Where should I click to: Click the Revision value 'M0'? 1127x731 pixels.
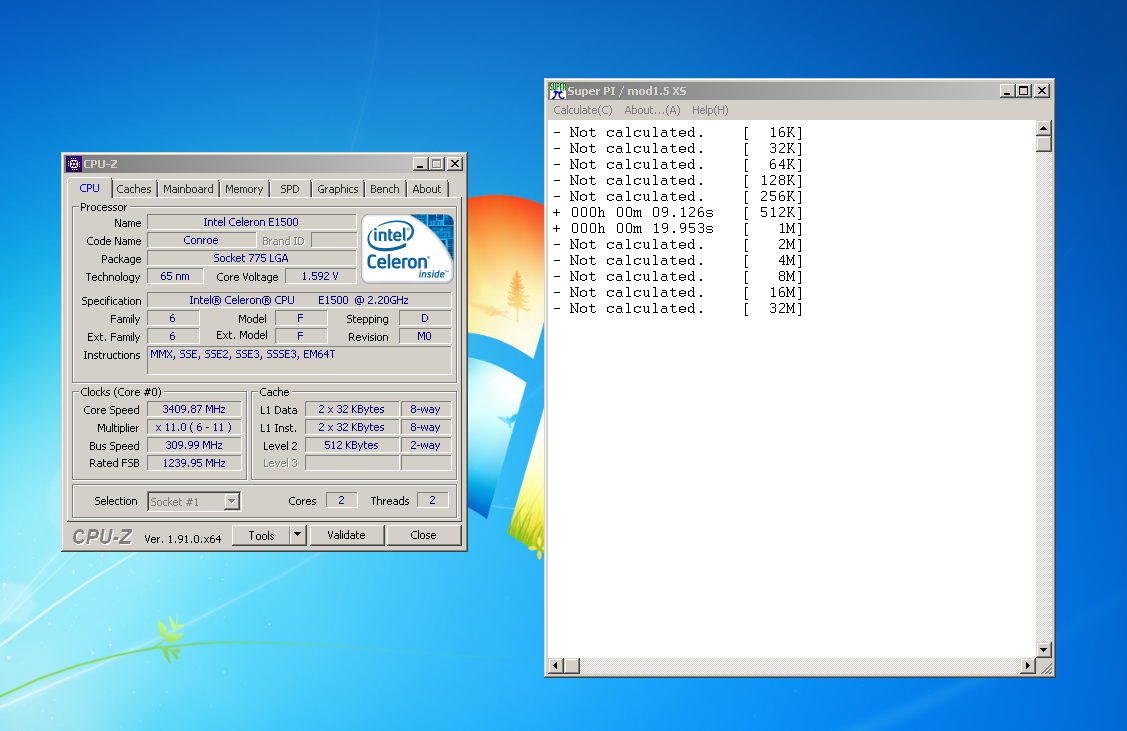coord(425,336)
